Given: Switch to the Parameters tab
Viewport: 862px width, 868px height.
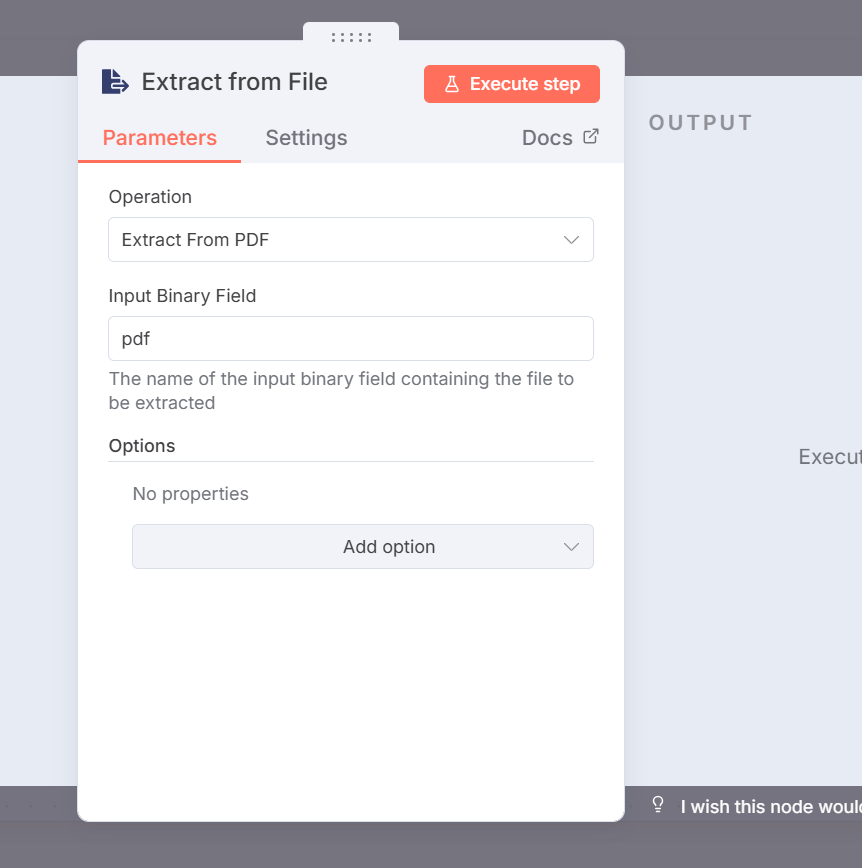Looking at the screenshot, I should [x=160, y=138].
